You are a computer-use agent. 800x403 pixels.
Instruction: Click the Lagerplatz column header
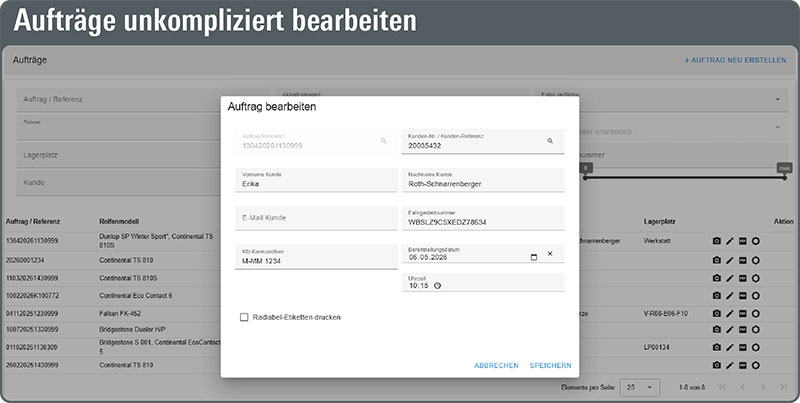tap(660, 221)
